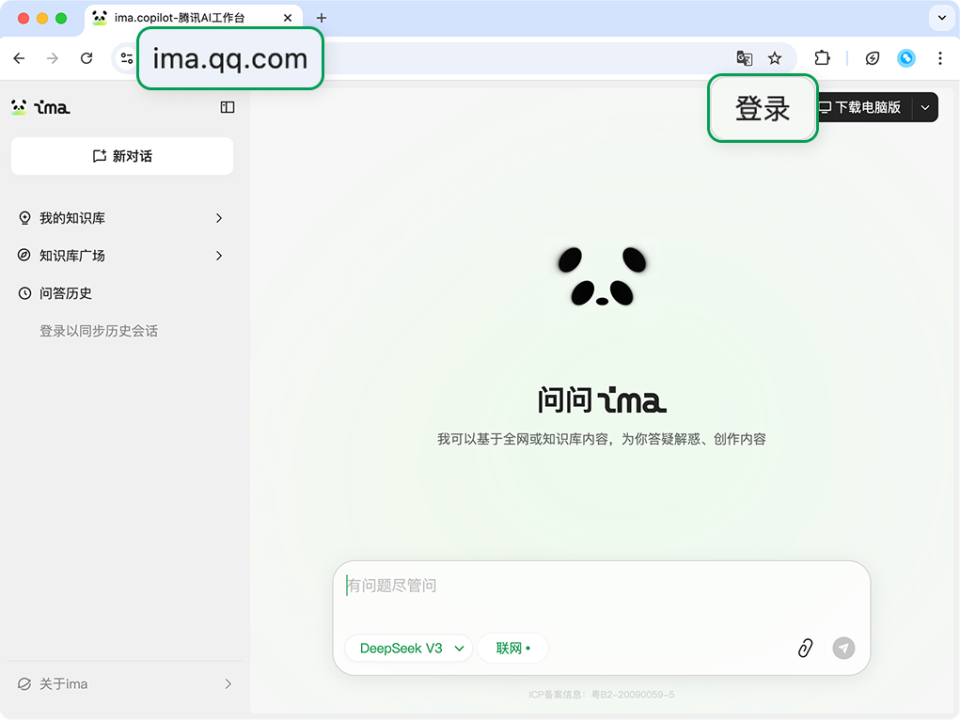Click the send message arrow icon
Image resolution: width=960 pixels, height=720 pixels.
[x=844, y=648]
